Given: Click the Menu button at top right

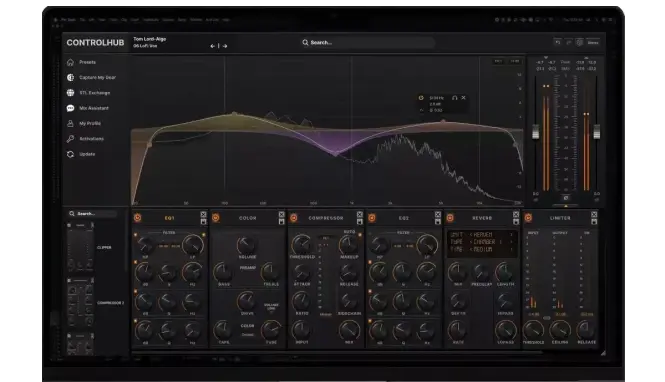Looking at the screenshot, I should pyautogui.click(x=593, y=42).
